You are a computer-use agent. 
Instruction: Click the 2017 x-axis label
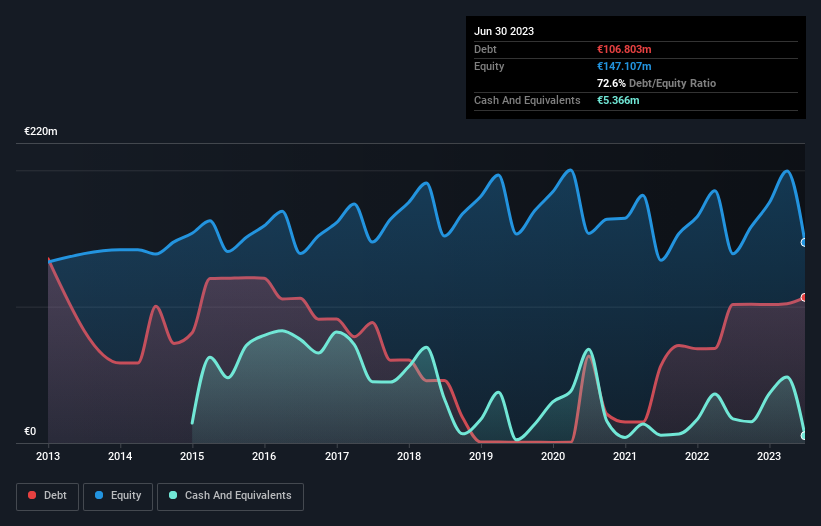[x=337, y=456]
